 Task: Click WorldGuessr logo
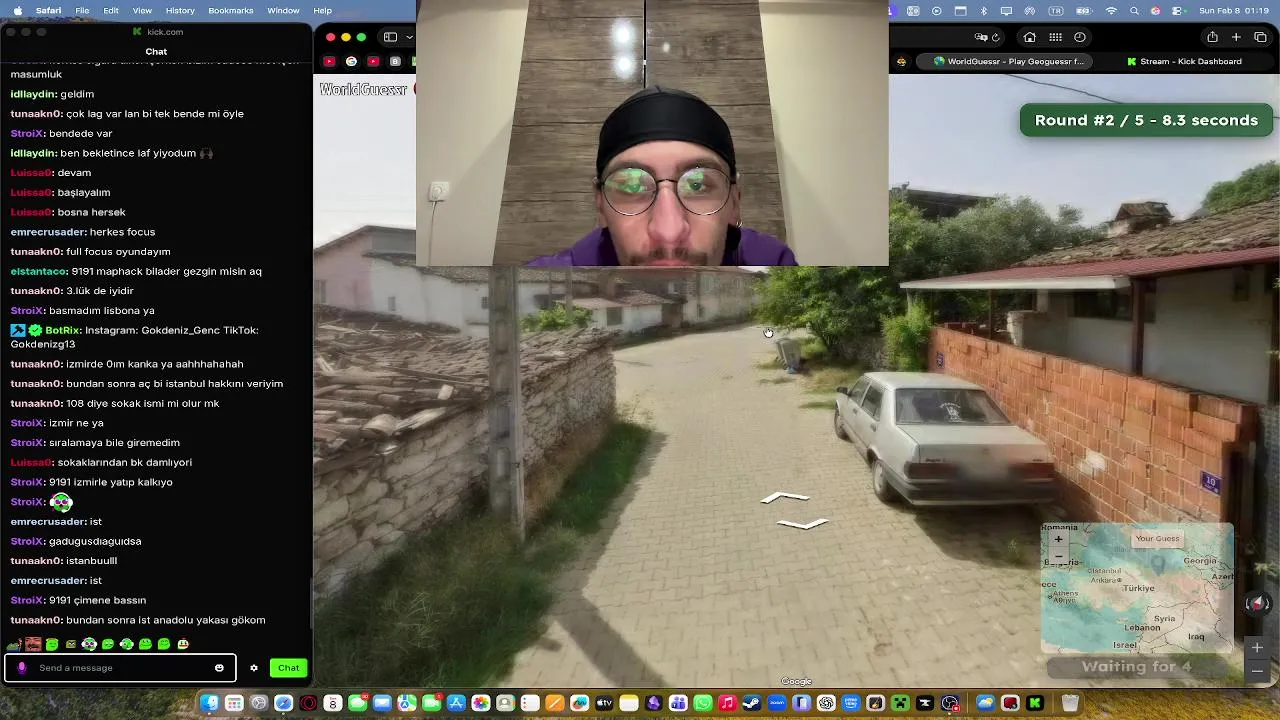pyautogui.click(x=363, y=90)
